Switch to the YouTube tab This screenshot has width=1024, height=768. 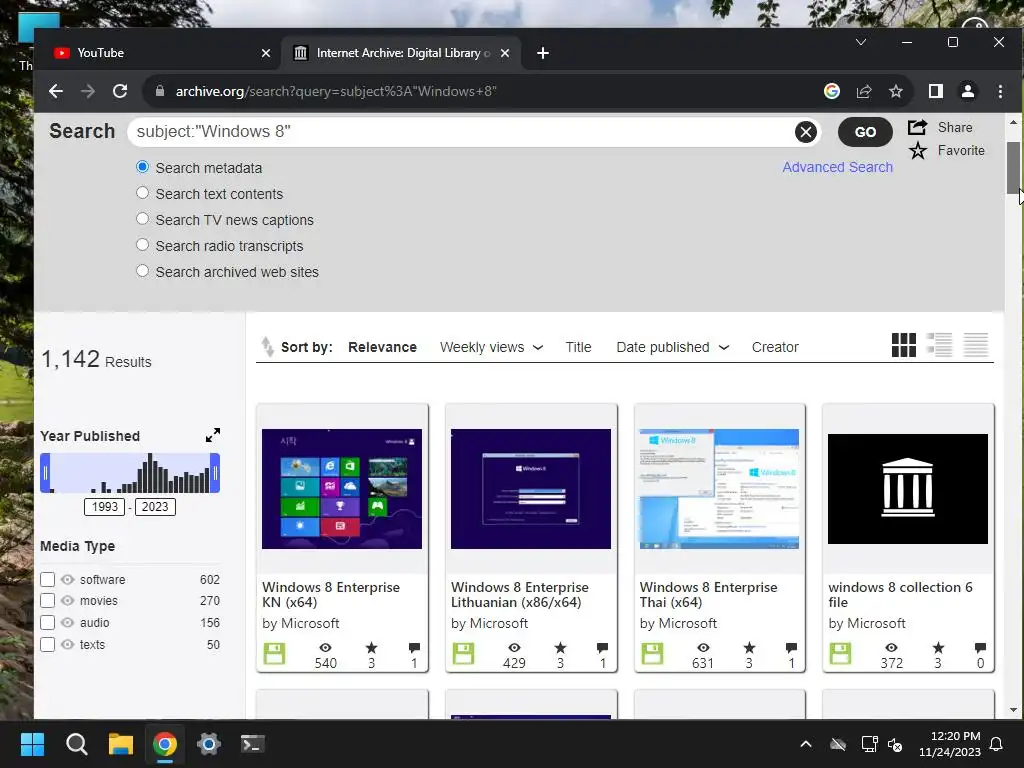[157, 53]
